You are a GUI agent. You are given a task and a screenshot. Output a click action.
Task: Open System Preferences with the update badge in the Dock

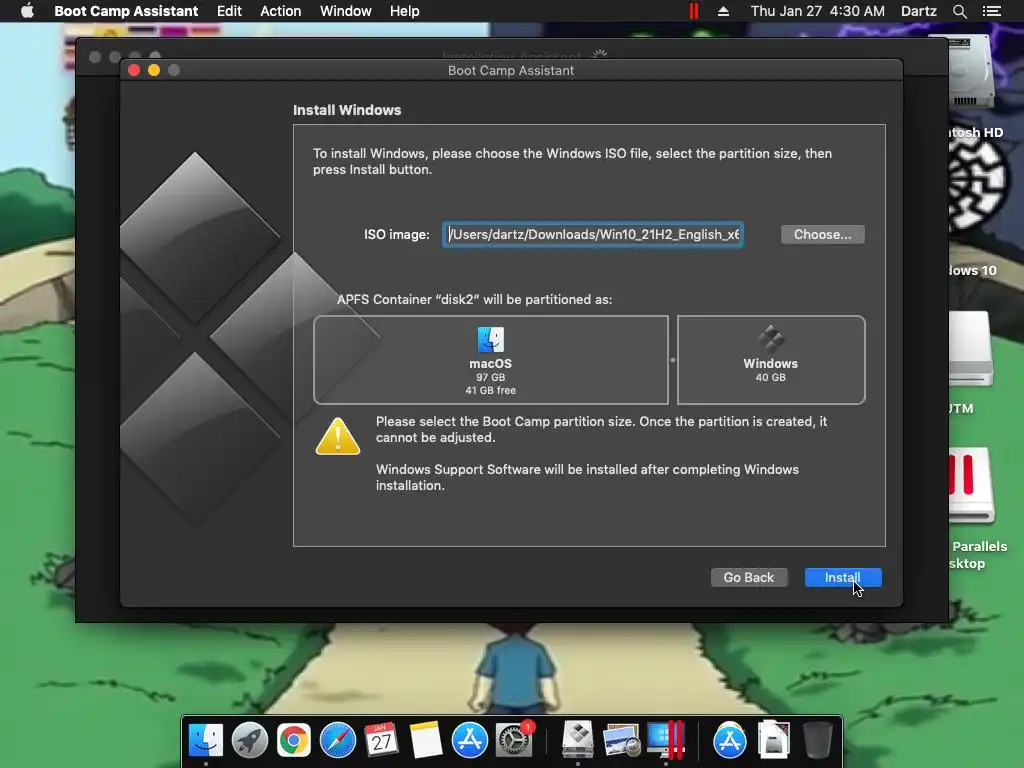click(514, 740)
